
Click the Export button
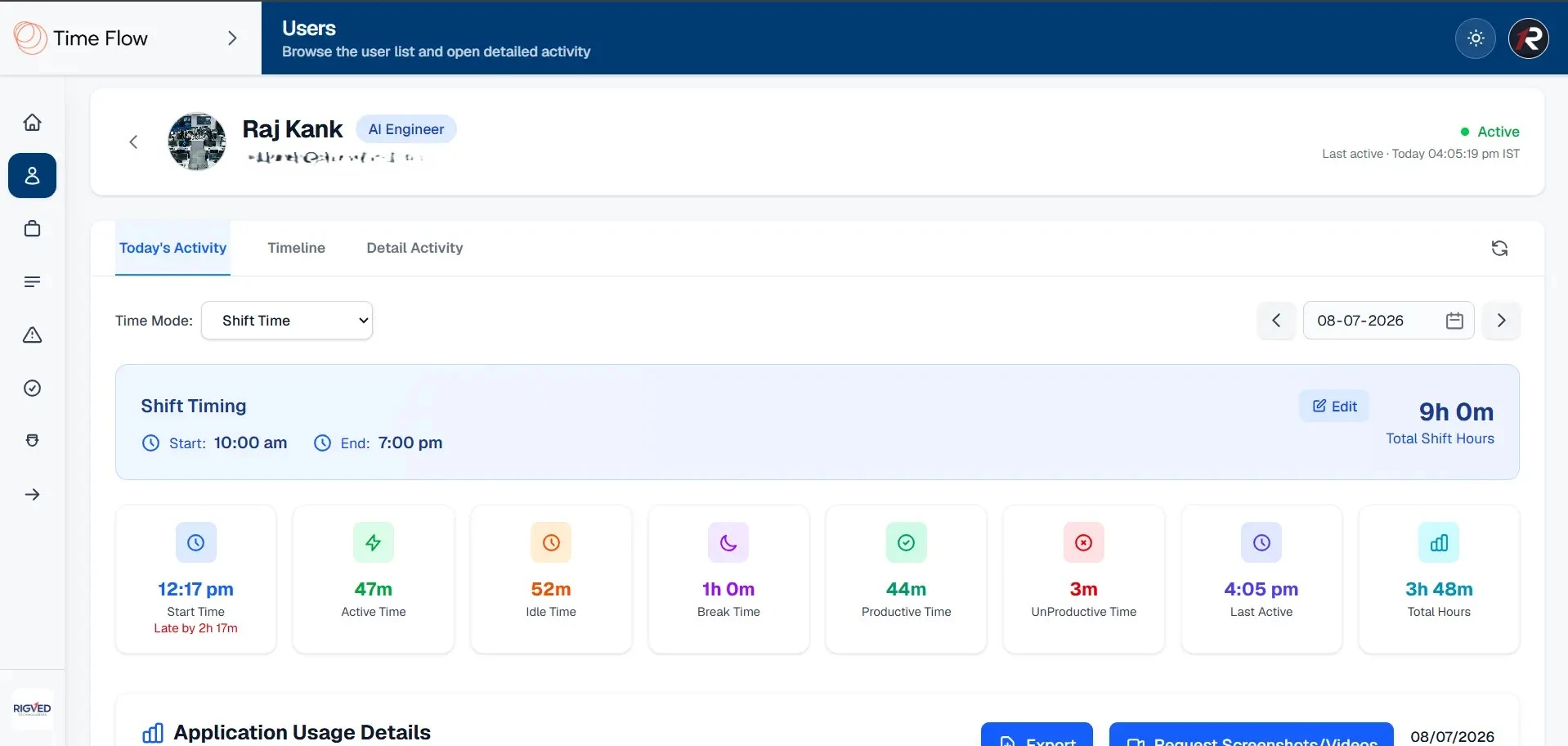coord(1037,735)
